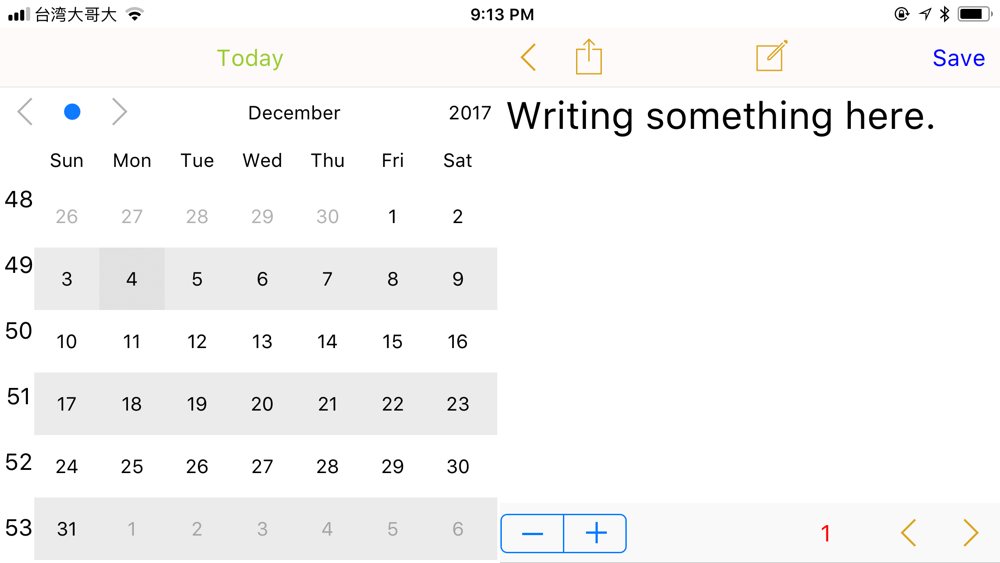The height and width of the screenshot is (563, 1000).
Task: Choose December 15 date cell
Action: (392, 341)
